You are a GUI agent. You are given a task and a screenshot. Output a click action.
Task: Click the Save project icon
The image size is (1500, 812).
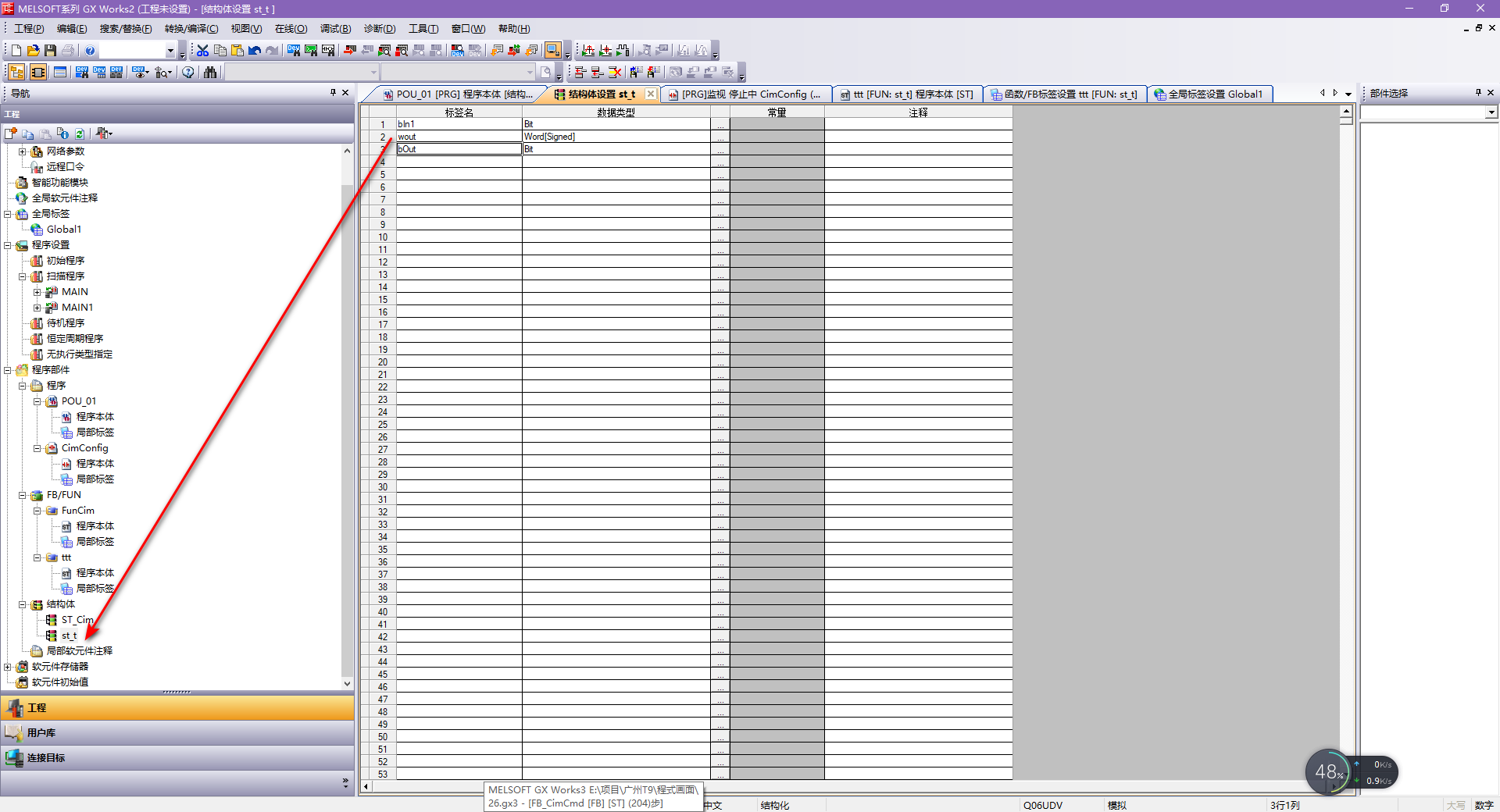(51, 51)
